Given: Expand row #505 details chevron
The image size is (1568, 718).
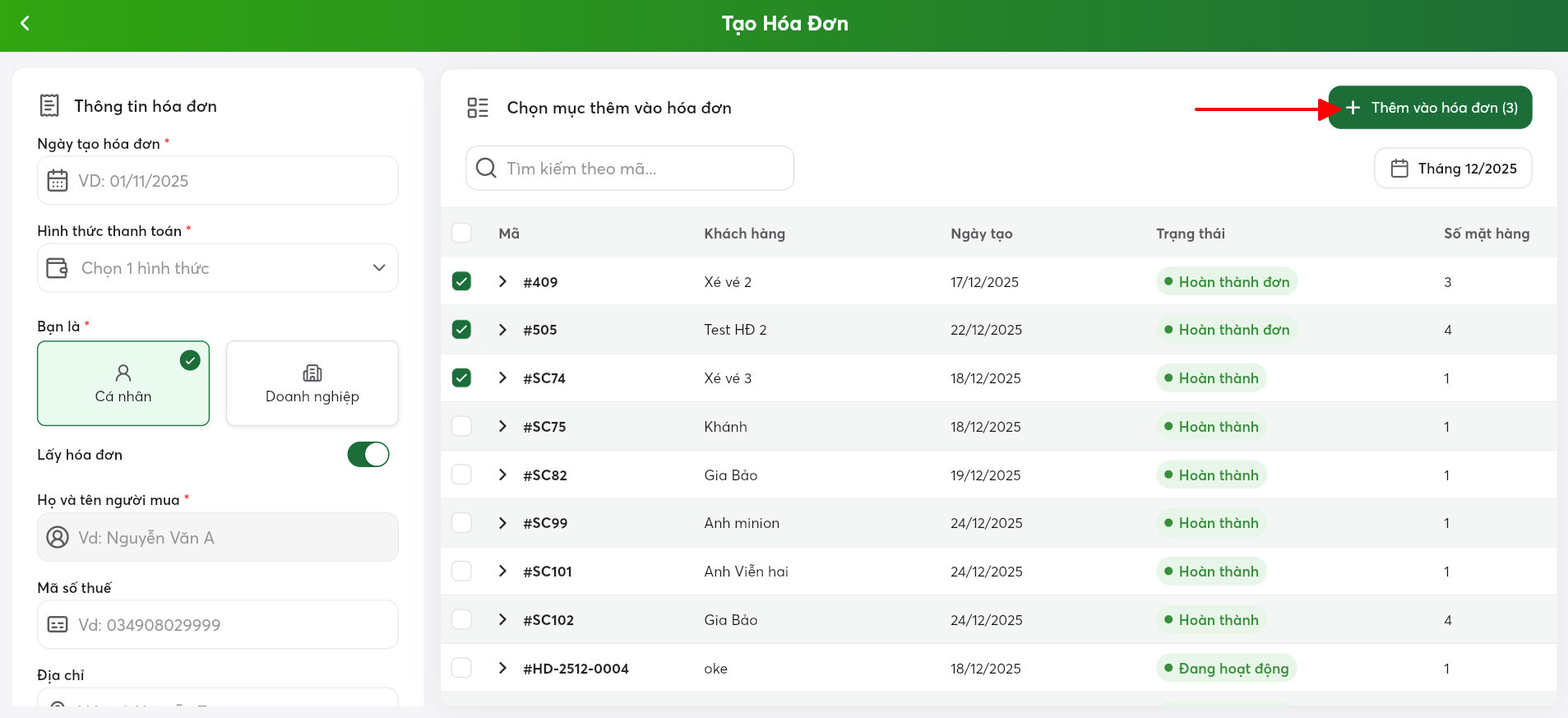Looking at the screenshot, I should tap(502, 330).
